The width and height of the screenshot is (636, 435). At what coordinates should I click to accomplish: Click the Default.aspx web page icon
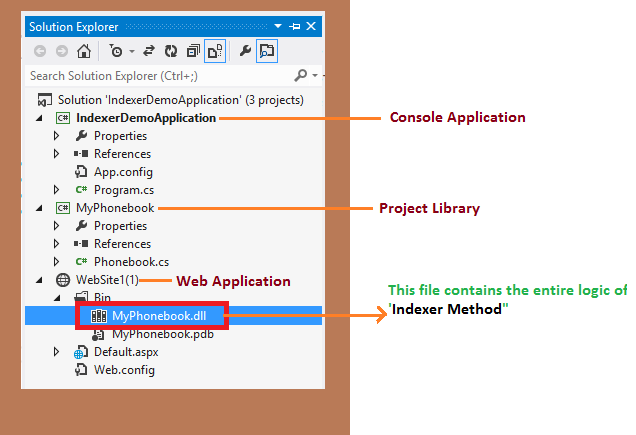81,352
